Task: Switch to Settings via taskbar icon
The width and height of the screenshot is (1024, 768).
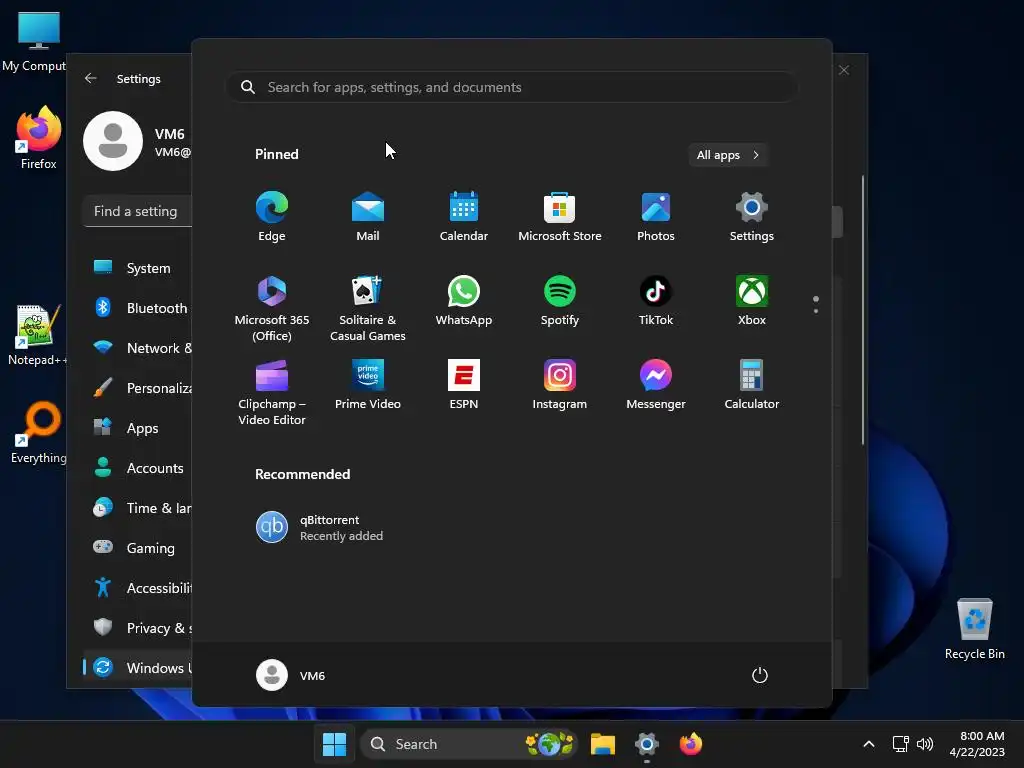Action: point(647,744)
